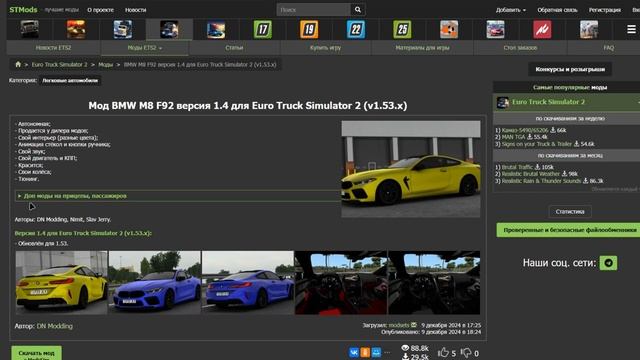The image size is (640, 360).
Task: Open Обратная связь link
Action: pos(557,10)
